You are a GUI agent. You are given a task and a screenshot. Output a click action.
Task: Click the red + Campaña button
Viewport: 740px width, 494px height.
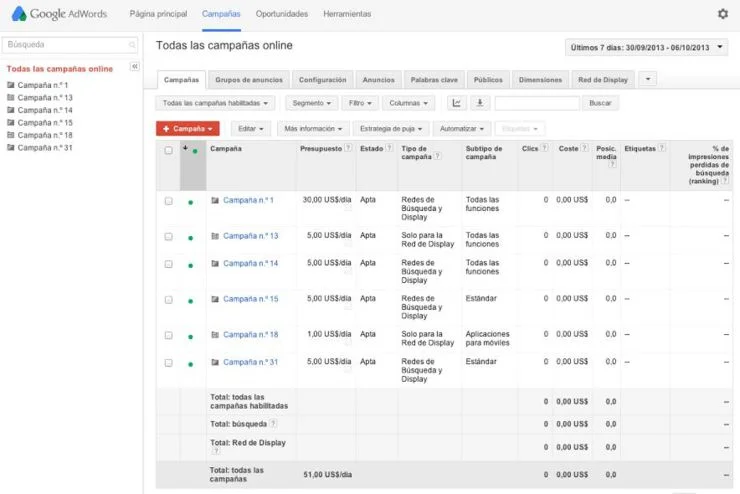coord(187,129)
